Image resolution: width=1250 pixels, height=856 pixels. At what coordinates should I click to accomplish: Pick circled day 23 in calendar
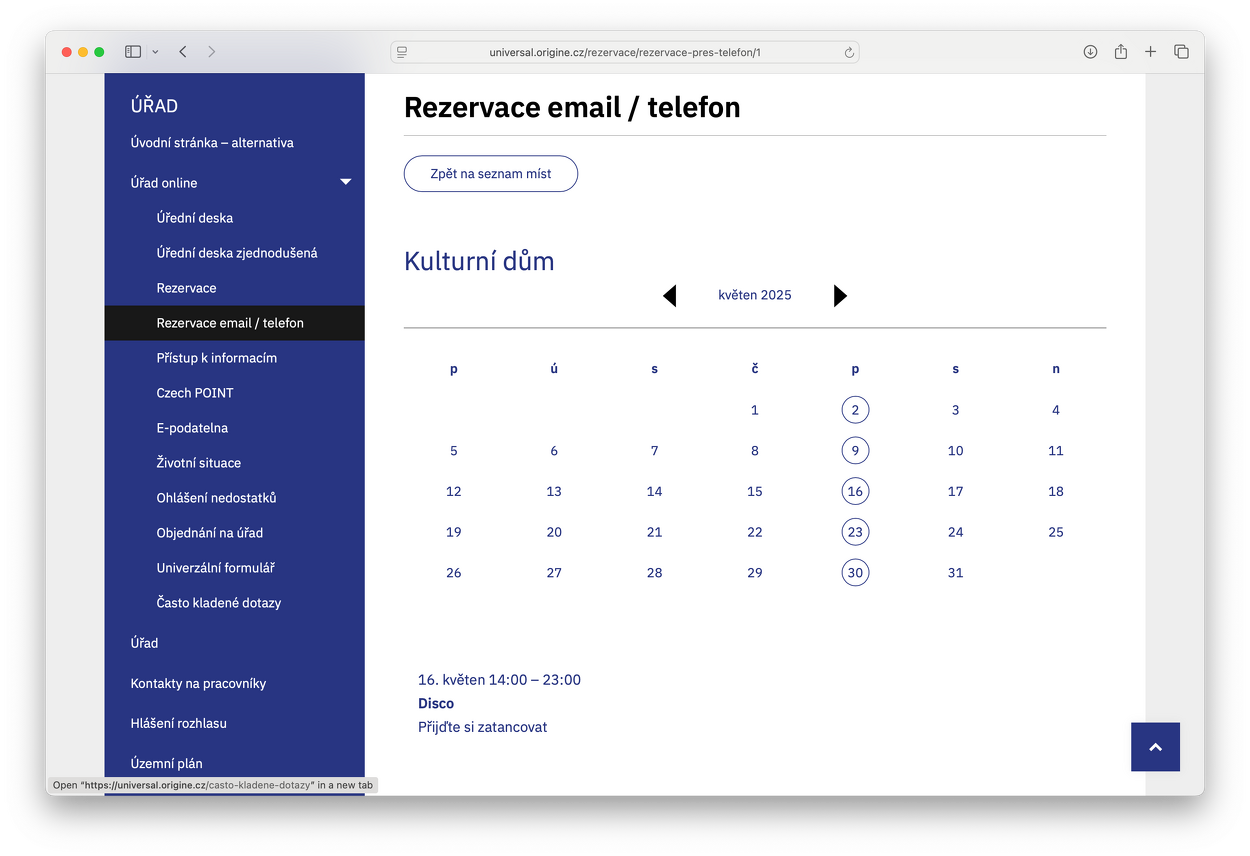855,532
